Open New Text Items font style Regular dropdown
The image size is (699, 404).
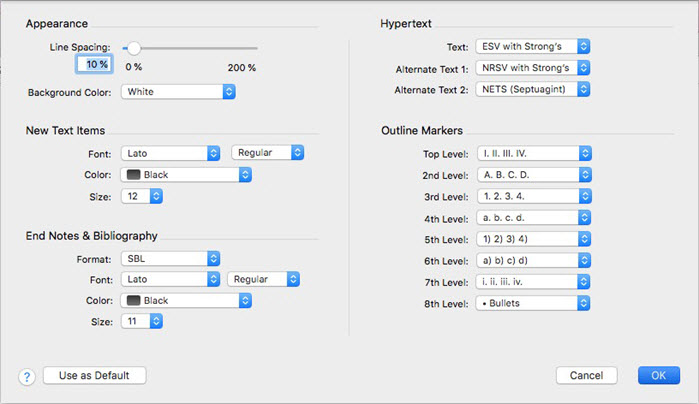(267, 153)
